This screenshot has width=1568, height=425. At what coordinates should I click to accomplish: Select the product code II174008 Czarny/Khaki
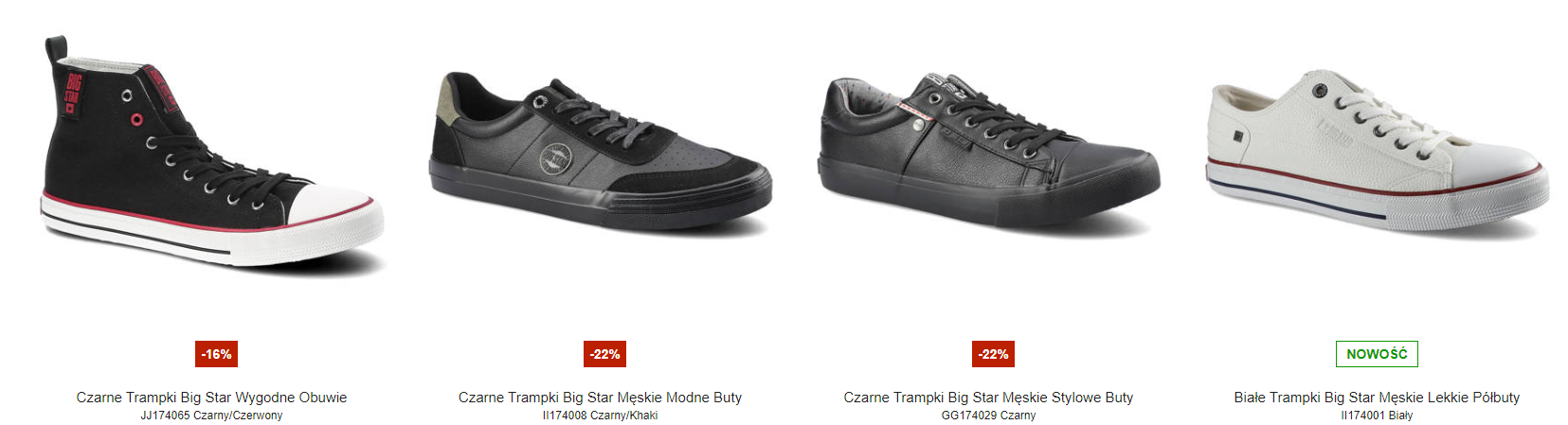601,416
